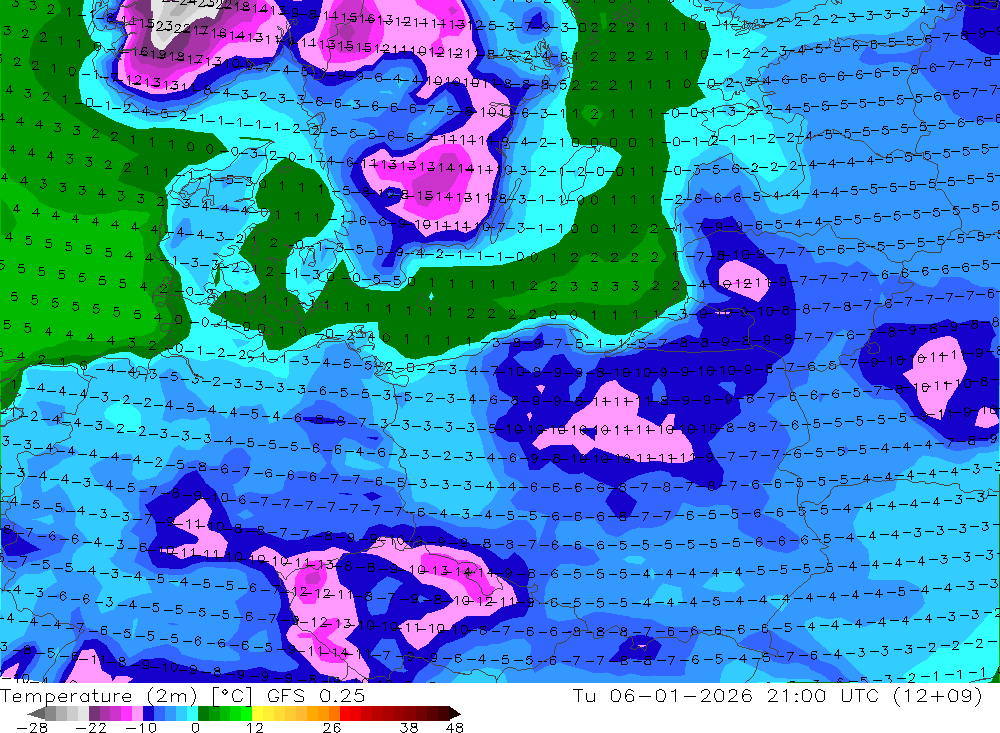Pick the dark navy blue swatch above -10
Screen dimensions: 1000x733
(148, 713)
